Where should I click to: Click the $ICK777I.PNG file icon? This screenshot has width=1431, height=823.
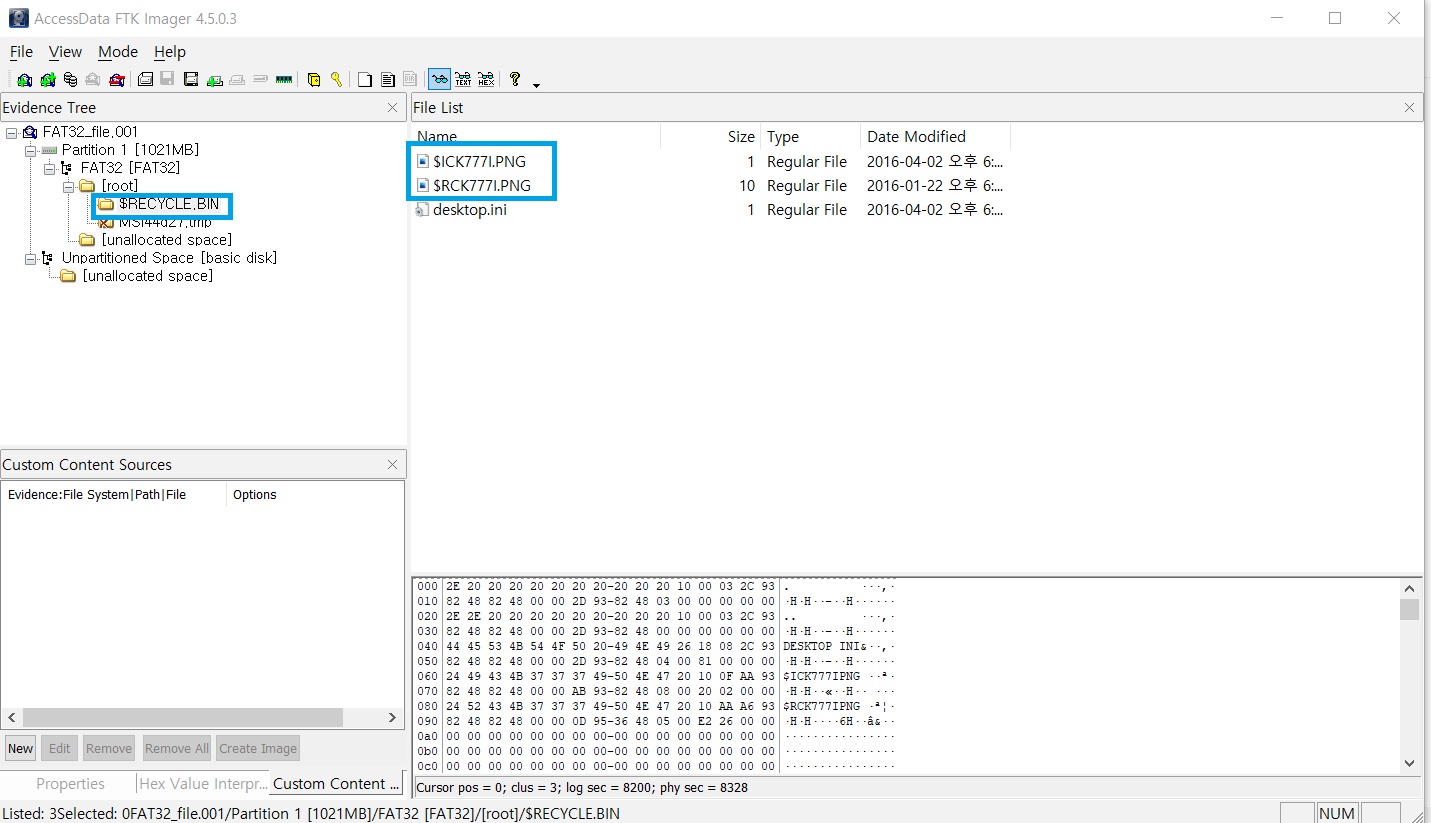pyautogui.click(x=422, y=161)
